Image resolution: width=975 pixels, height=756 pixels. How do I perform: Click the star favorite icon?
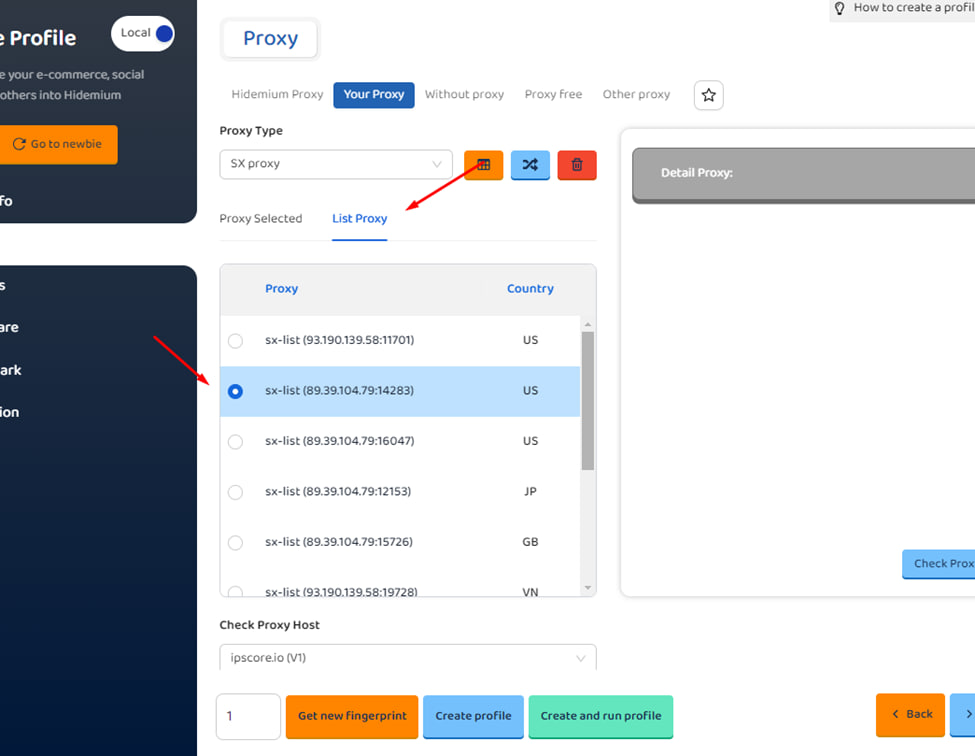pyautogui.click(x=708, y=95)
